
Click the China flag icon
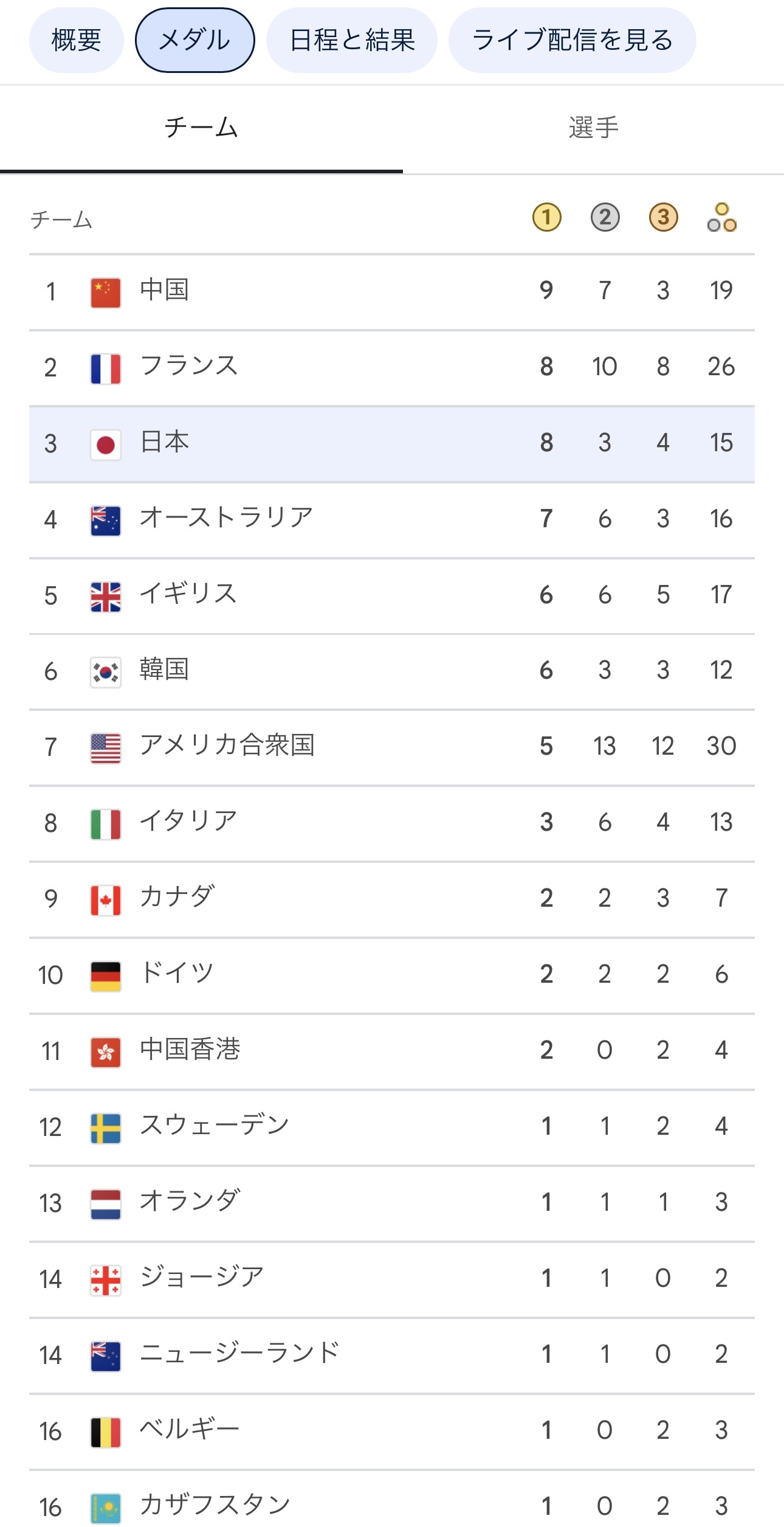[106, 293]
